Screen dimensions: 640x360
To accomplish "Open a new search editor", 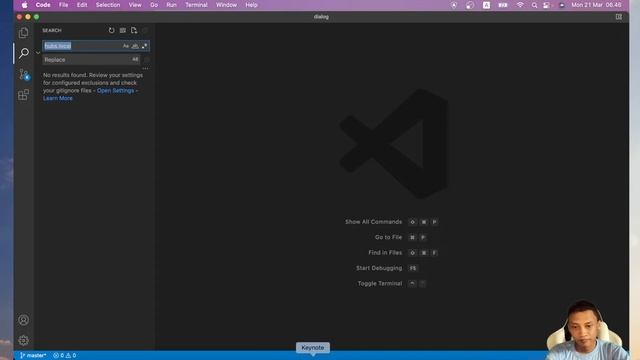I will [134, 31].
